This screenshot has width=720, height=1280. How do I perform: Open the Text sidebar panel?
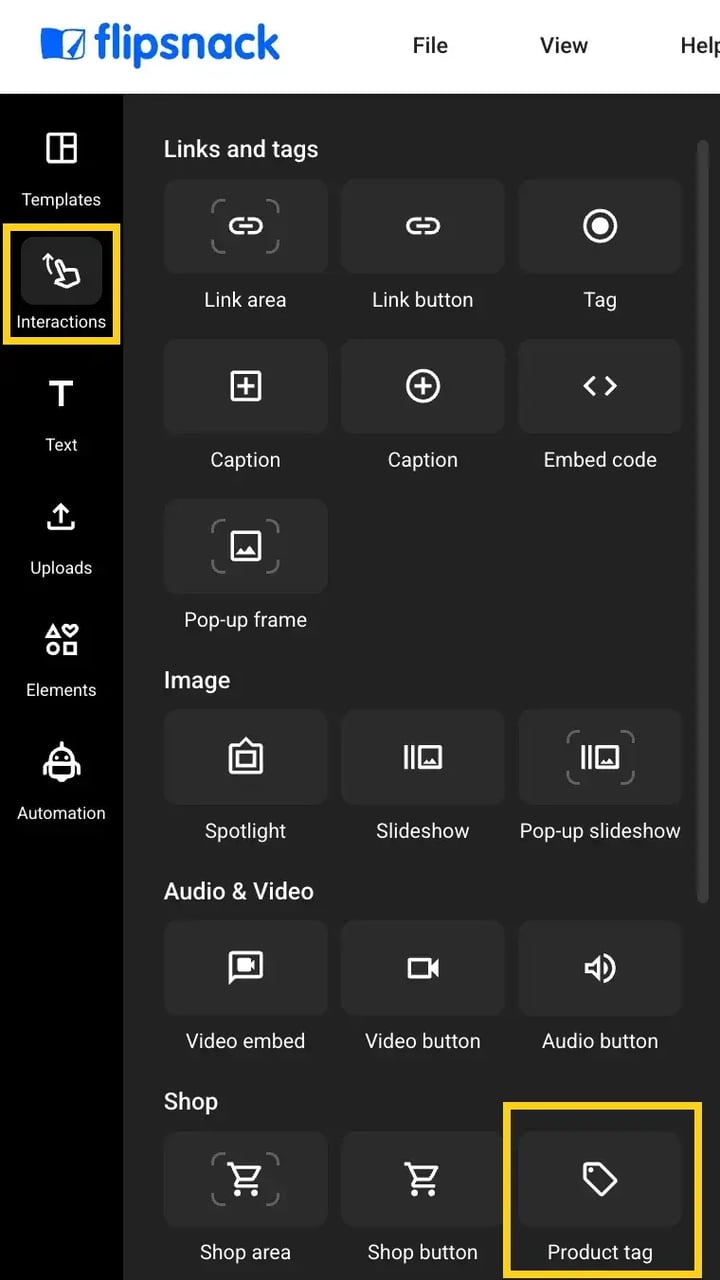pyautogui.click(x=61, y=415)
